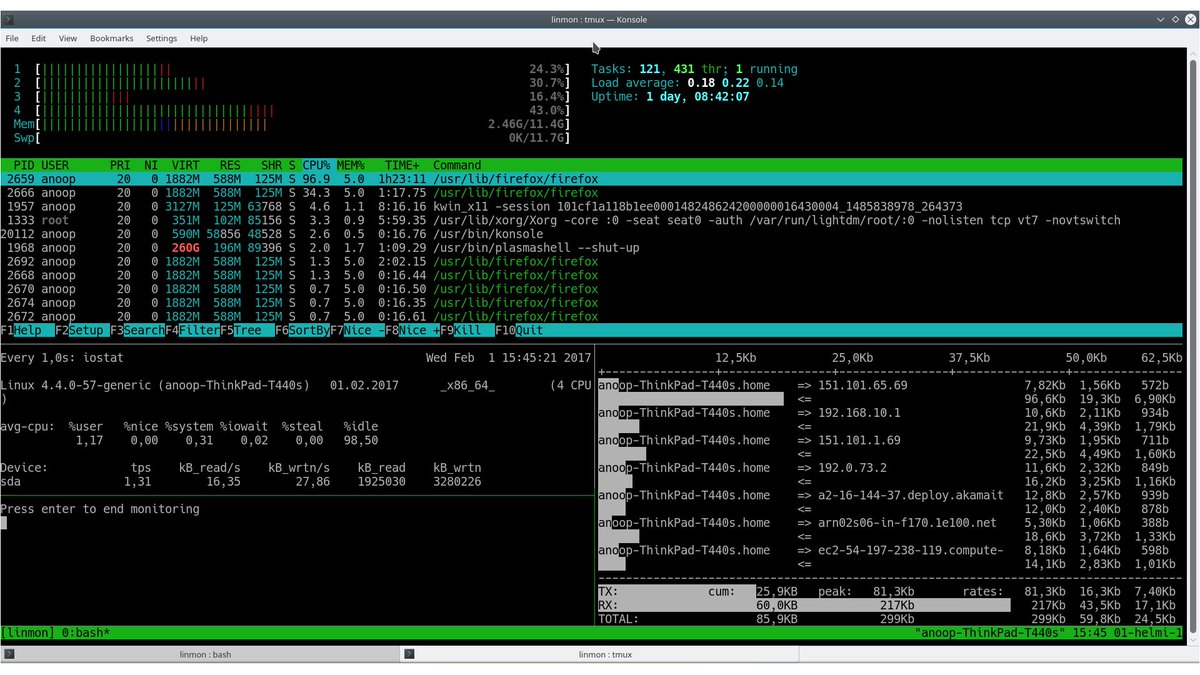The image size is (1200, 675).
Task: Open the Edit menu
Action: (38, 38)
